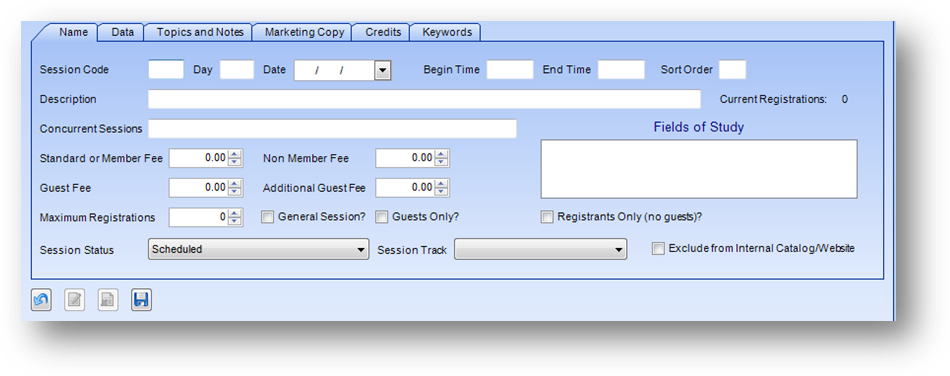Focus the Day input field
950x376 pixels.
(x=237, y=70)
